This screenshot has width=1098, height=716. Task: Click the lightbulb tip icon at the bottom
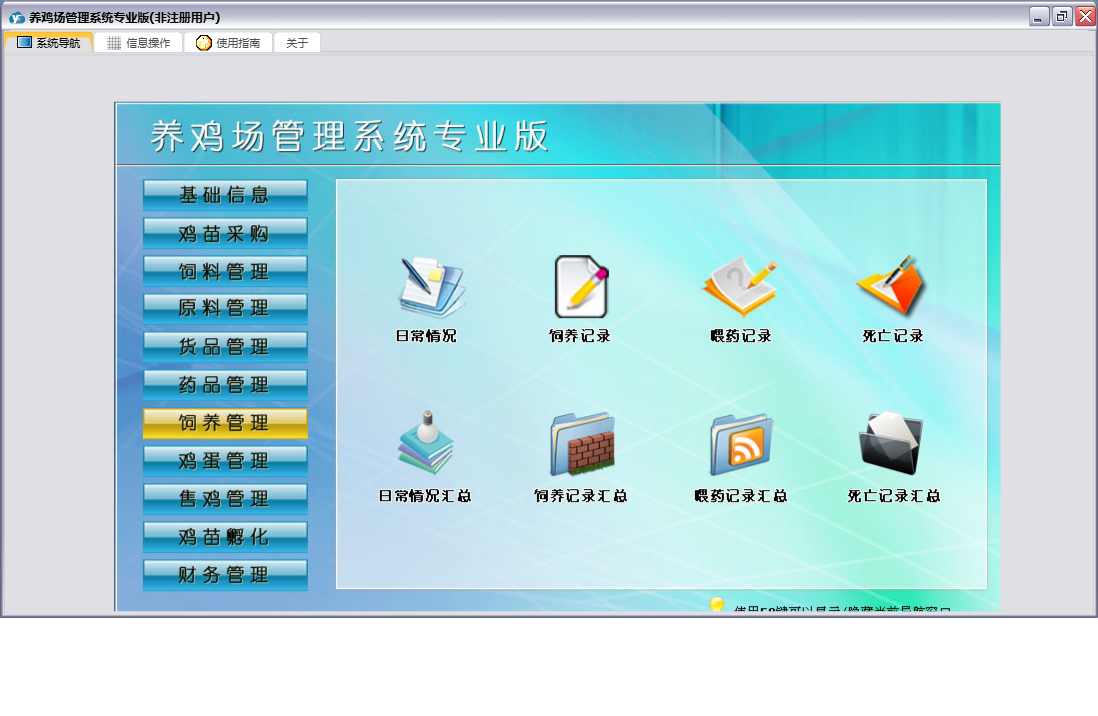716,604
